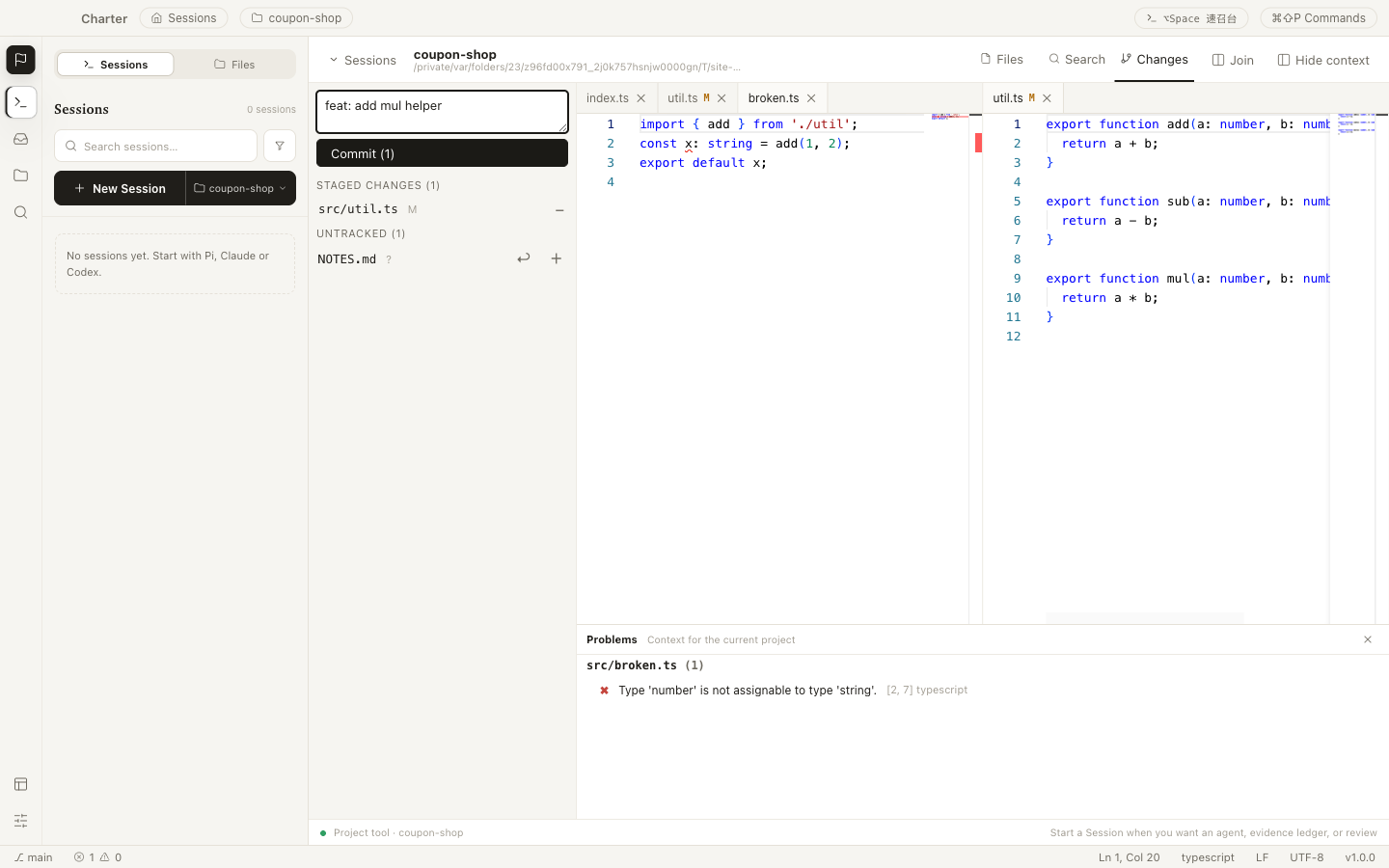Image resolution: width=1389 pixels, height=868 pixels.
Task: Click the Commit (1) button
Action: [442, 153]
